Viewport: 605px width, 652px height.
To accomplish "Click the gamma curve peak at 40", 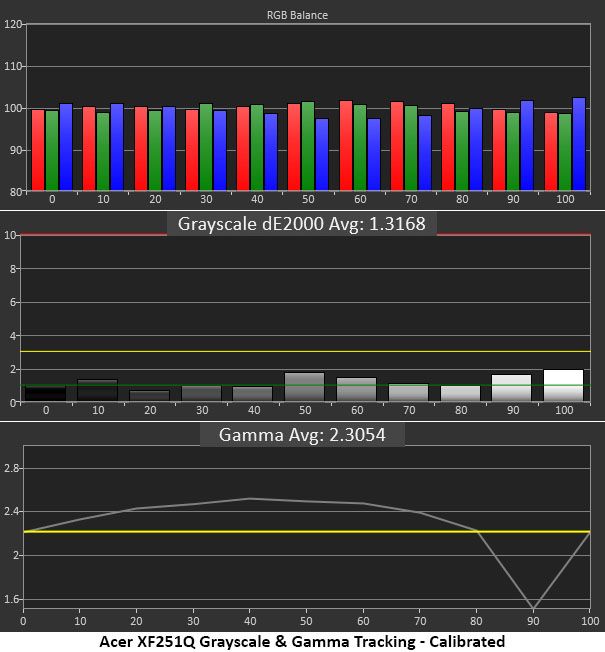I will pyautogui.click(x=249, y=498).
